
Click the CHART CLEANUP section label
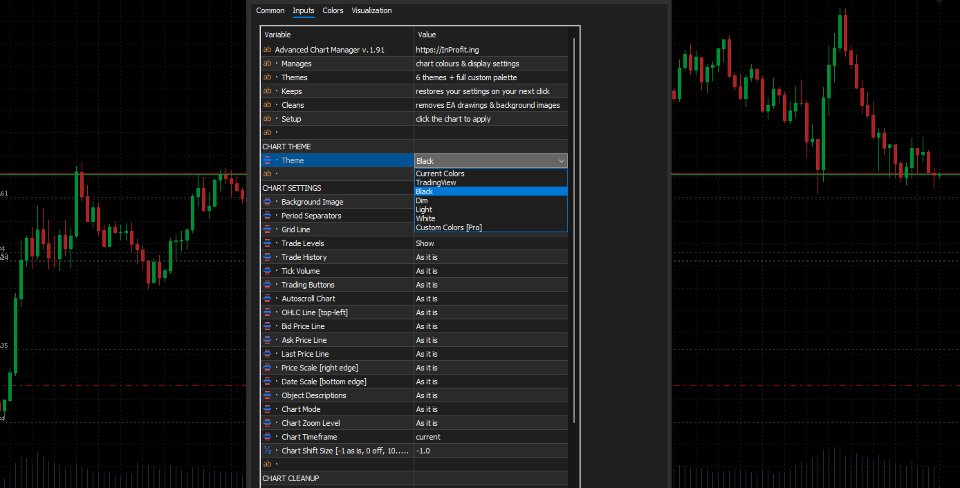pos(291,478)
